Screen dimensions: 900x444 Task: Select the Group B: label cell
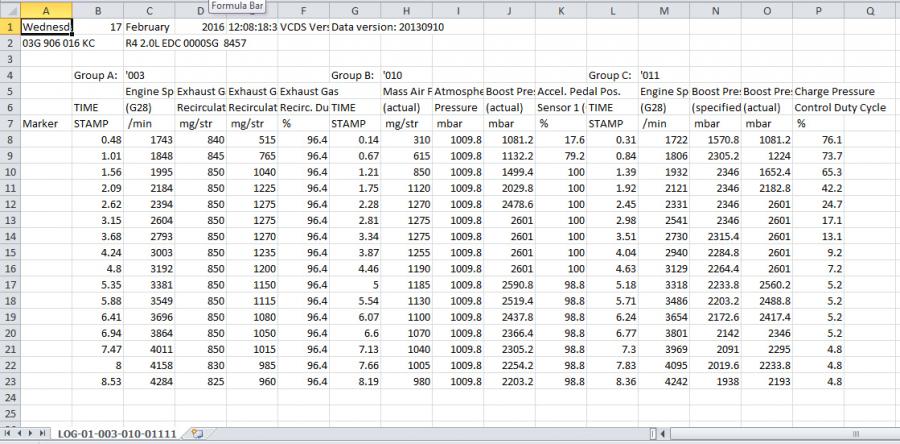point(354,75)
